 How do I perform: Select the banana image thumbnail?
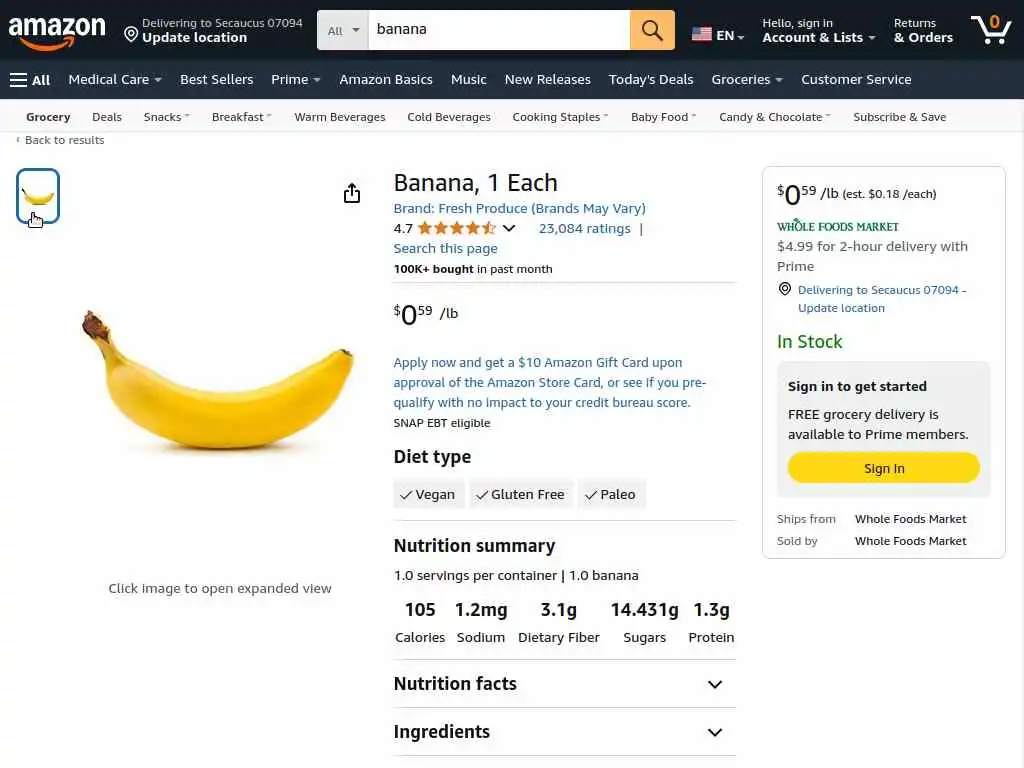click(x=38, y=196)
